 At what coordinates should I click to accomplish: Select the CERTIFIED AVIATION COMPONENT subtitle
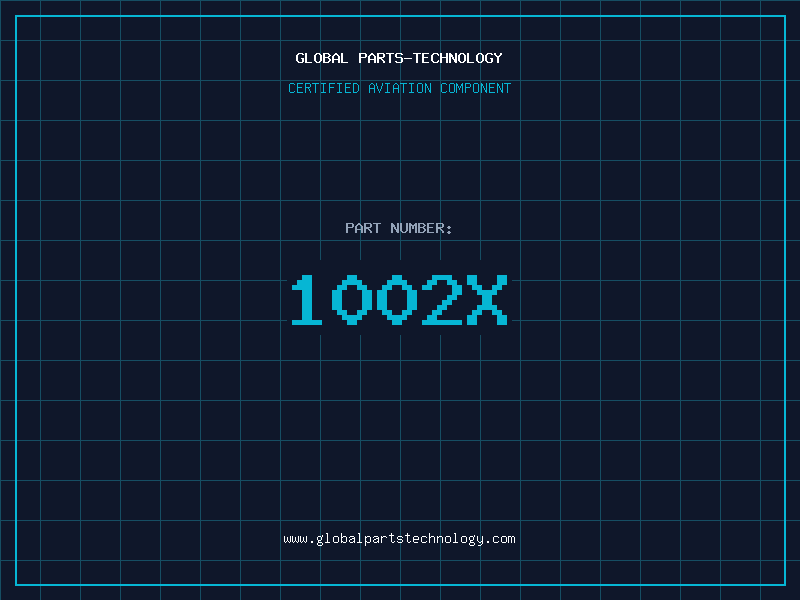pos(399,88)
